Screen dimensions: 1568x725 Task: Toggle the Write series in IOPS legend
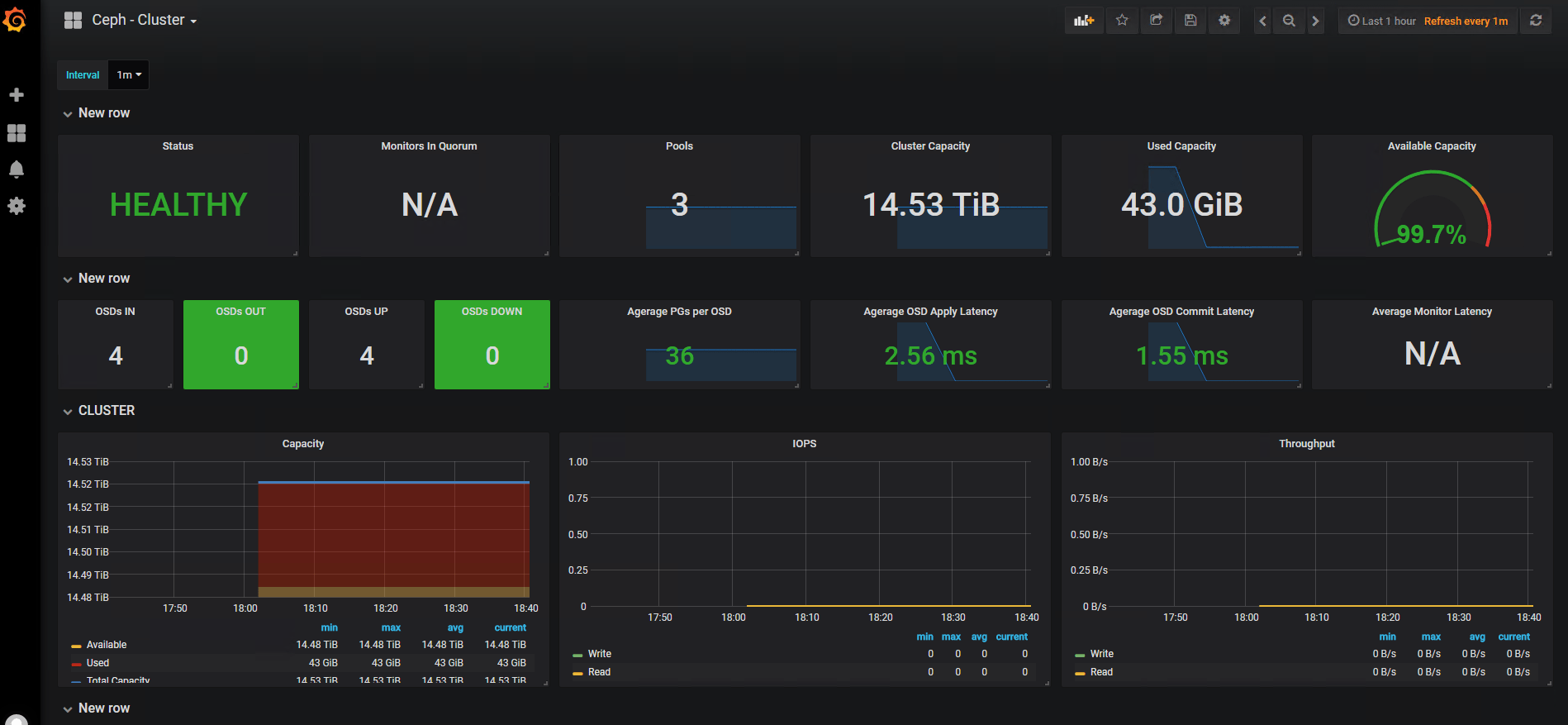click(599, 654)
